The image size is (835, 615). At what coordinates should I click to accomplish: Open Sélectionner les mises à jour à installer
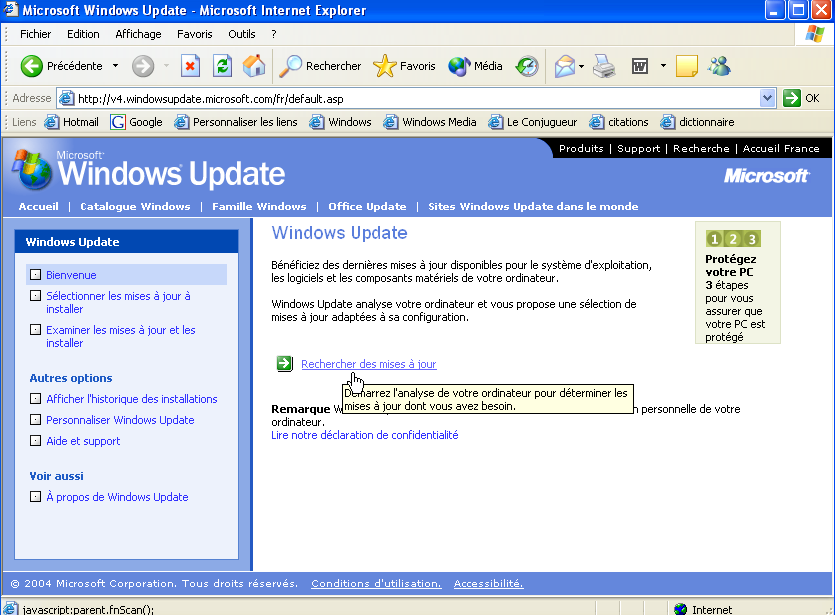point(118,302)
